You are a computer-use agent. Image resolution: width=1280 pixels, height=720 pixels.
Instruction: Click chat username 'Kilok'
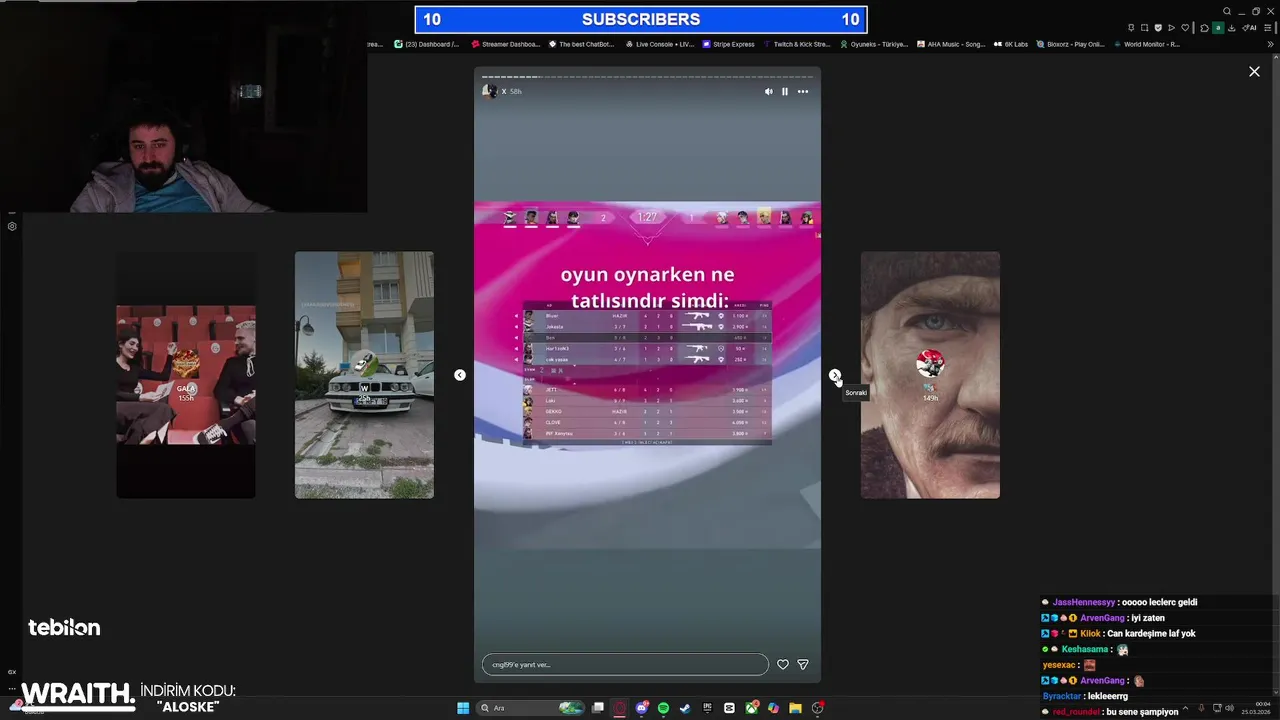[1090, 633]
